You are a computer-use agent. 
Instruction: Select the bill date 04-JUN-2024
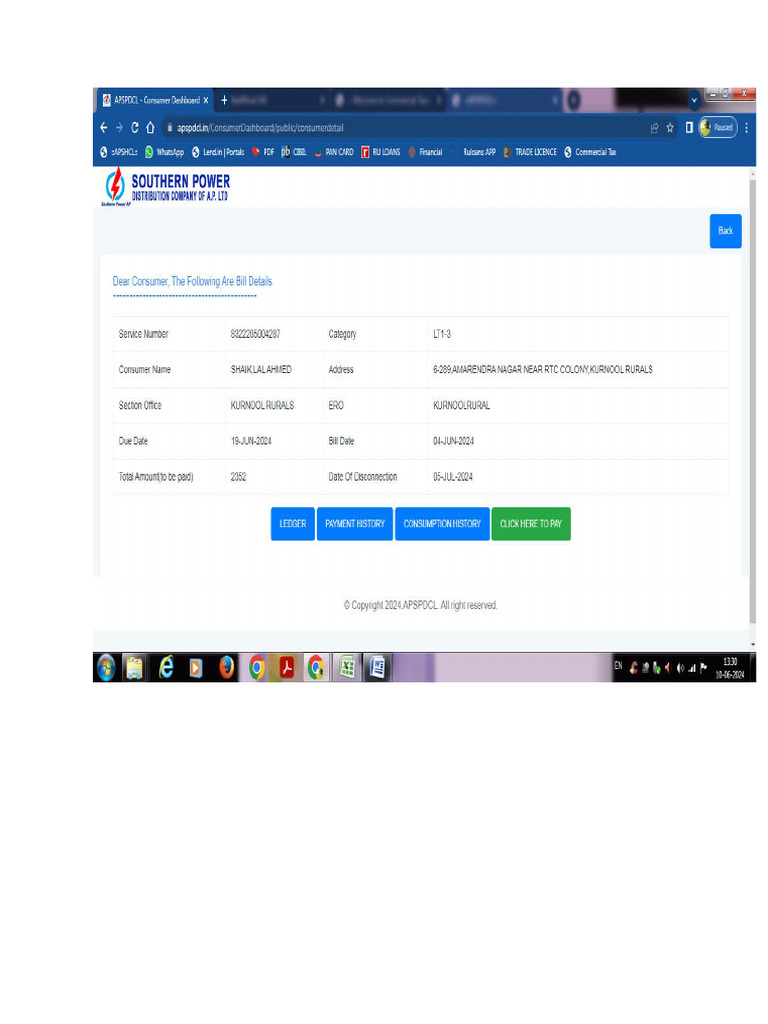tap(453, 441)
